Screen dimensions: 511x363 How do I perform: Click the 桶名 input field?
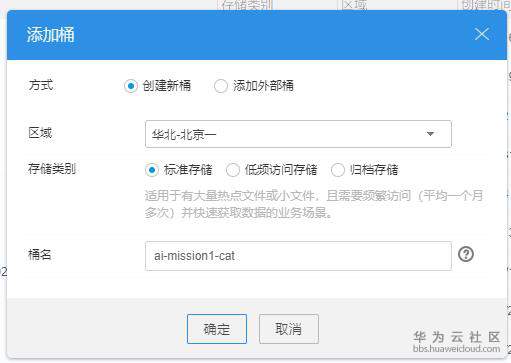[298, 256]
